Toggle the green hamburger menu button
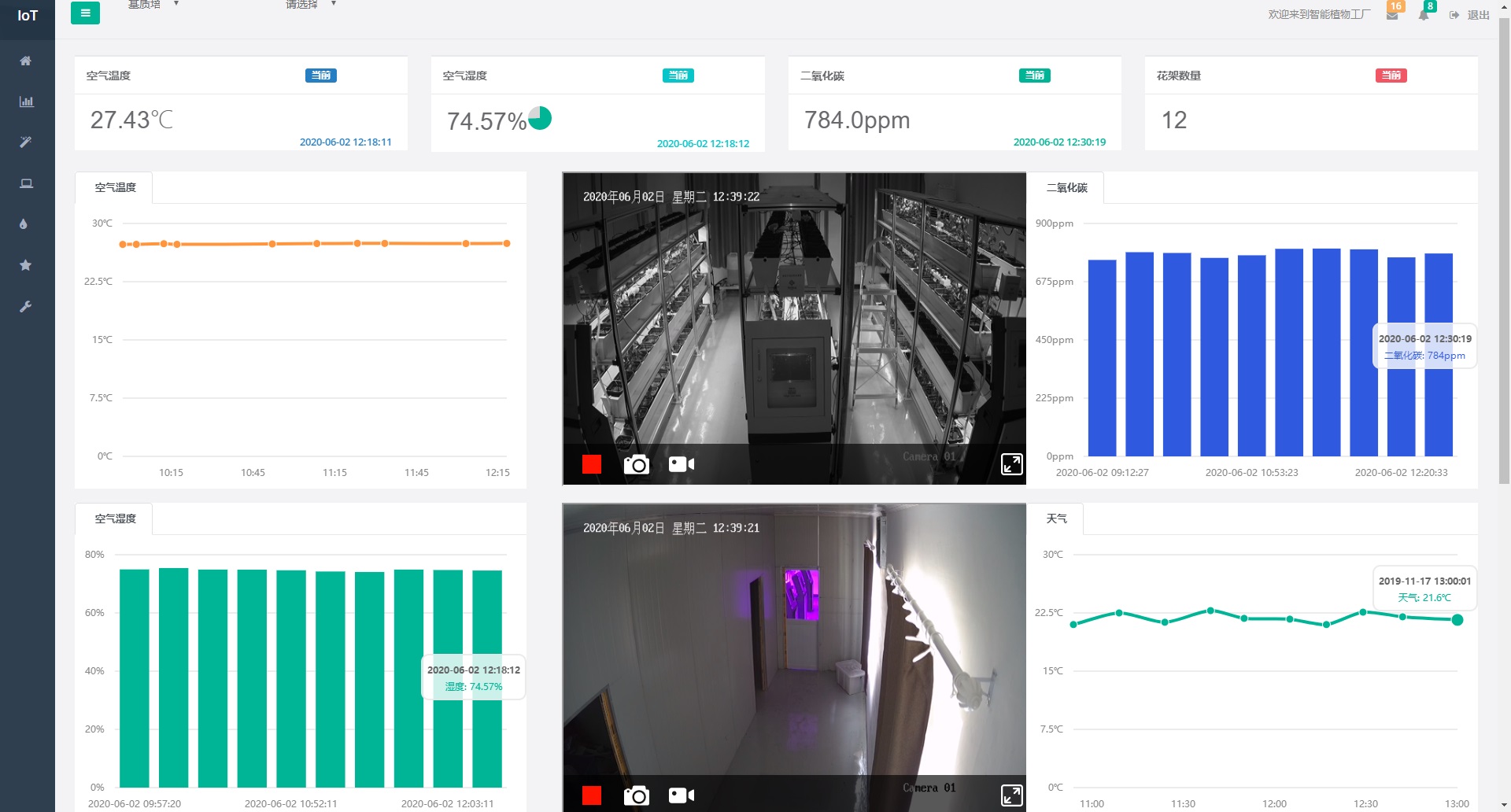The image size is (1511, 812). click(x=85, y=13)
